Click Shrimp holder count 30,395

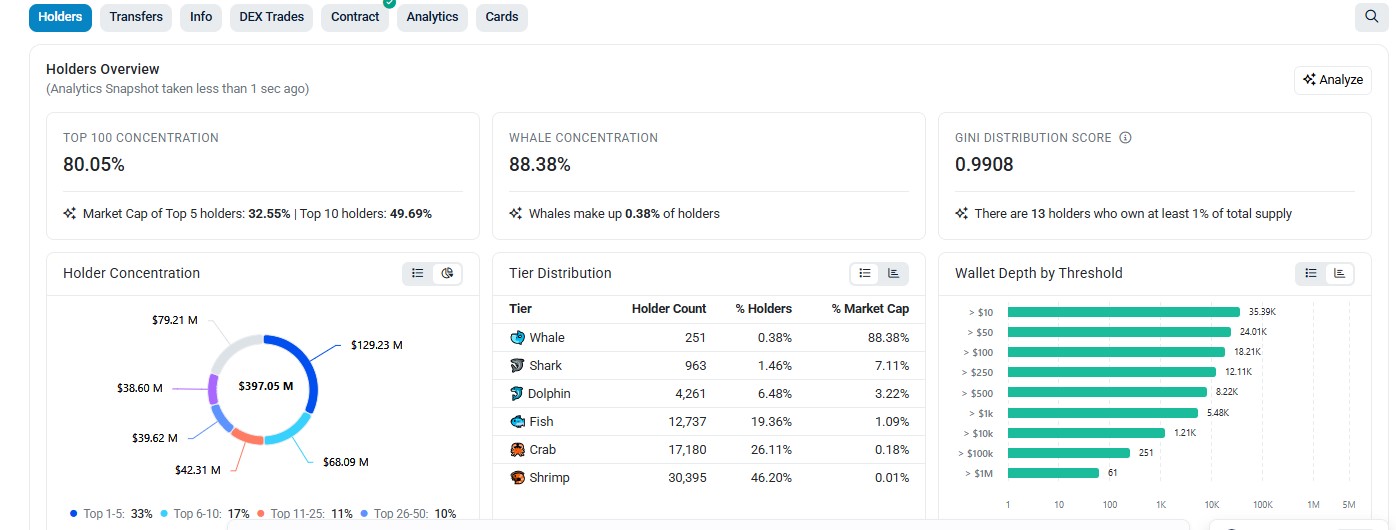coord(687,478)
